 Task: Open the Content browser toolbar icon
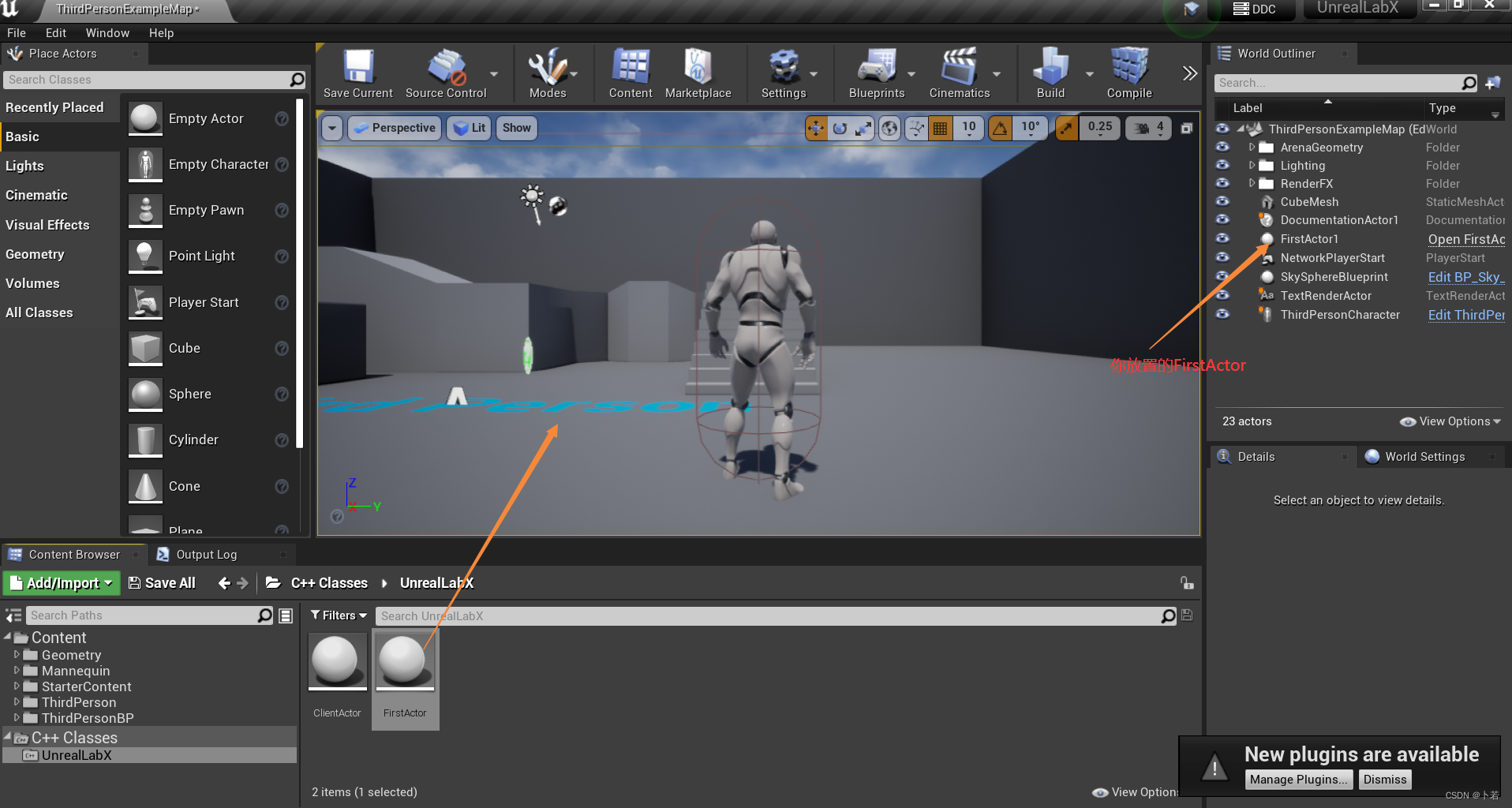click(x=631, y=73)
